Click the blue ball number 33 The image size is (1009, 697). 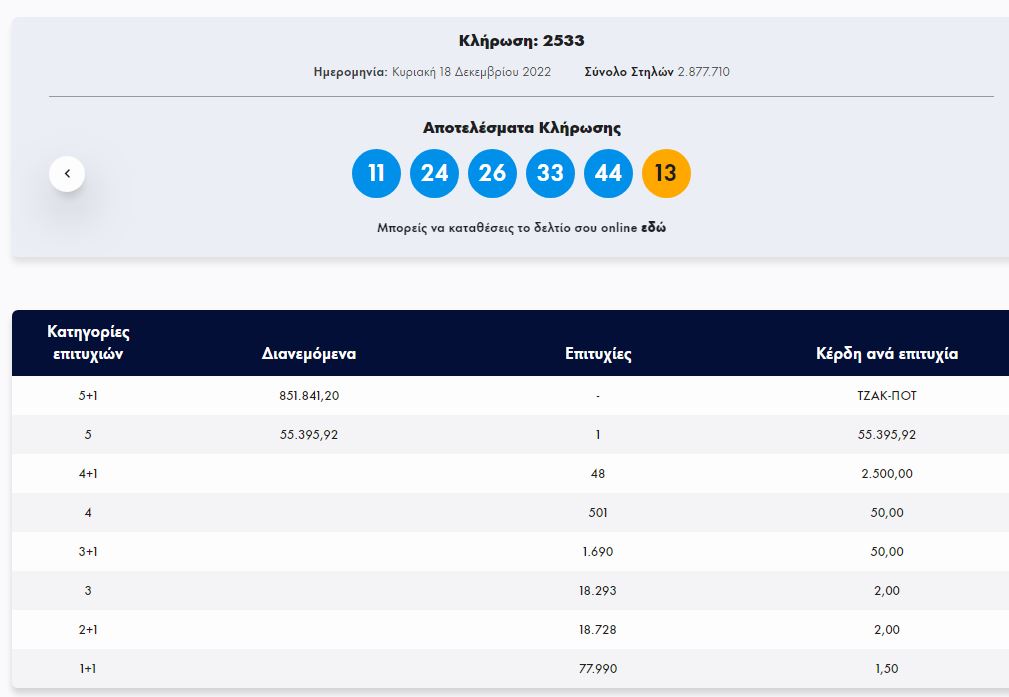pyautogui.click(x=550, y=174)
